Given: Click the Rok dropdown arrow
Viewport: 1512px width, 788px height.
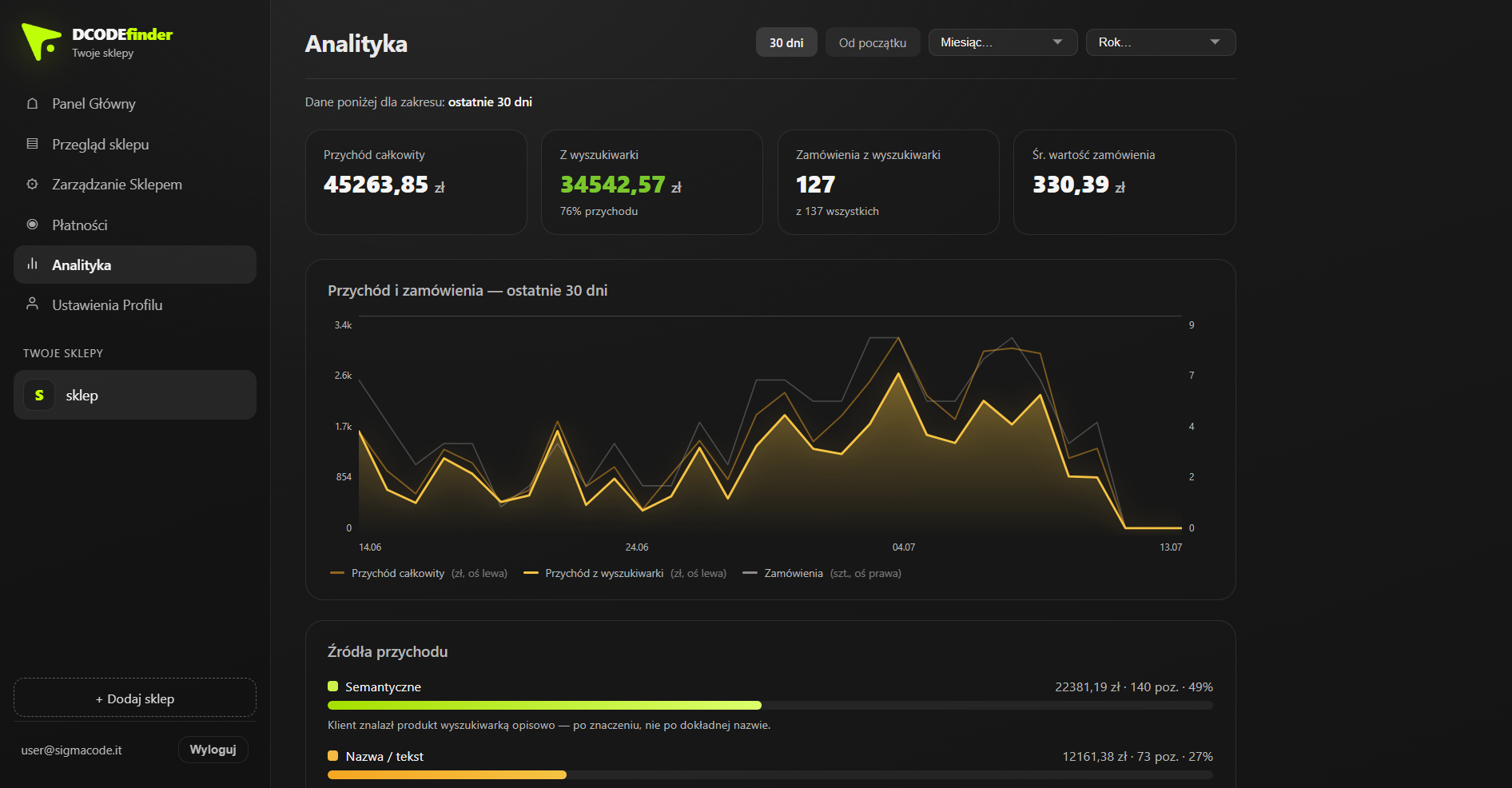Looking at the screenshot, I should [x=1215, y=42].
